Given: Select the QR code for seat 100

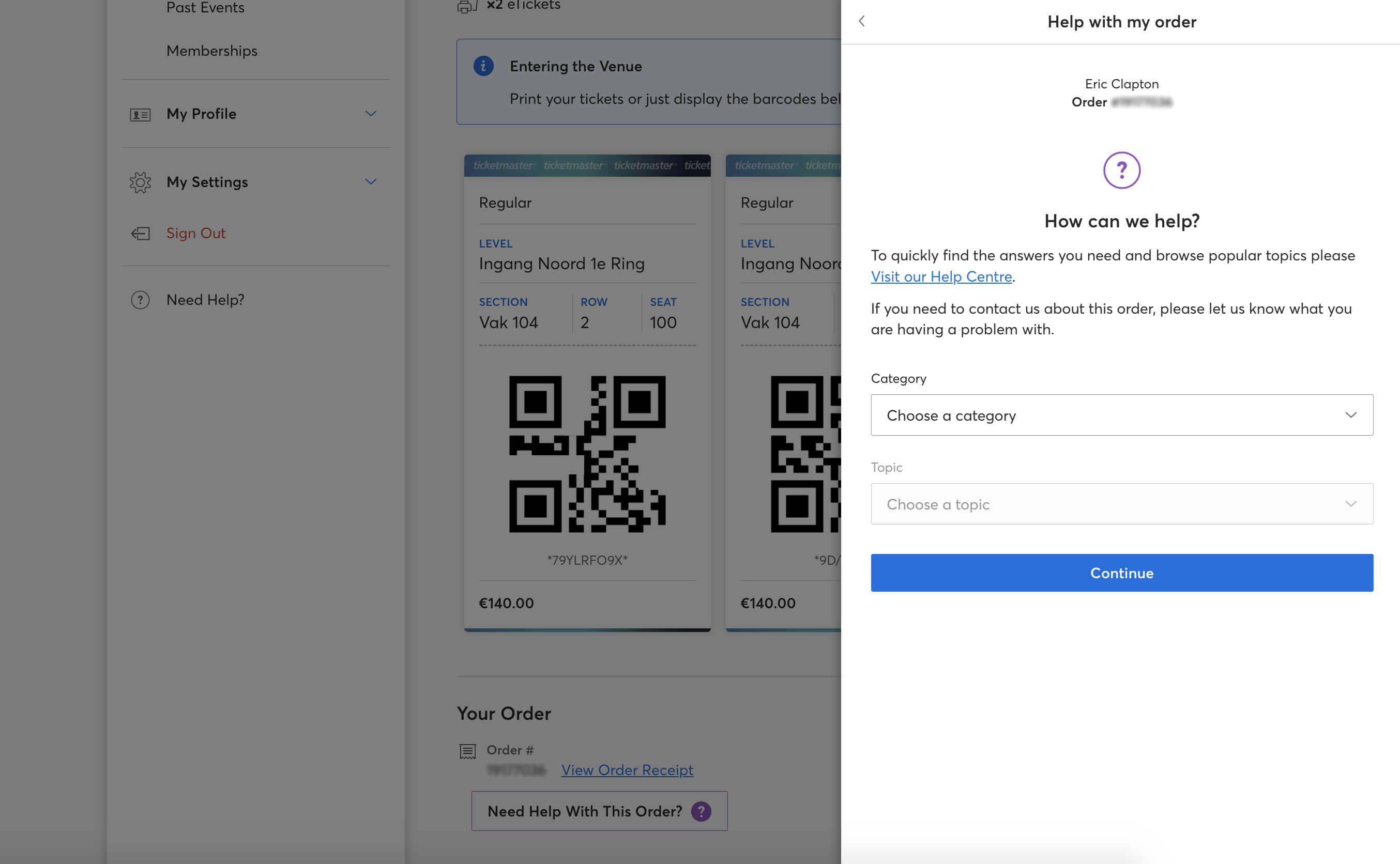Looking at the screenshot, I should (x=587, y=454).
